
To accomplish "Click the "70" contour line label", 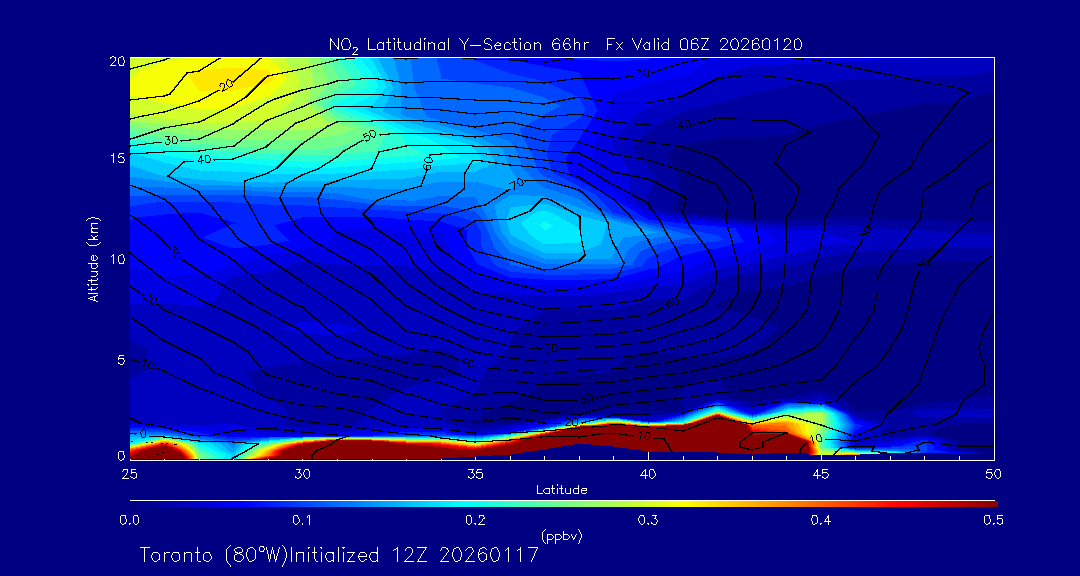I will 517,183.
